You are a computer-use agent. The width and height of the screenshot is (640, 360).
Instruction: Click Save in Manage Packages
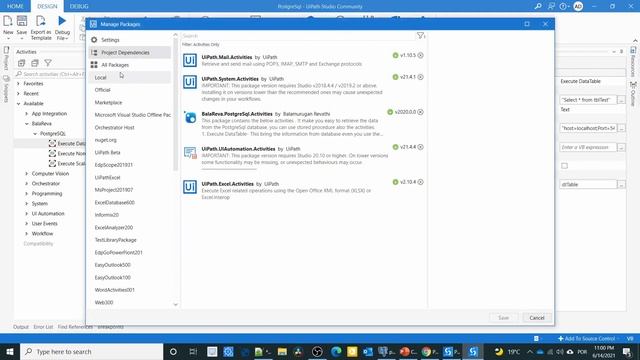[503, 318]
